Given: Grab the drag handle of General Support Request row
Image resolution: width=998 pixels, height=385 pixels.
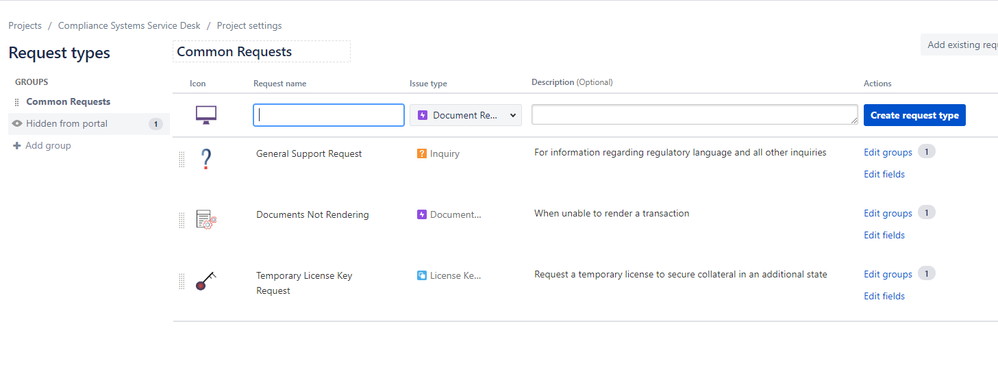Looking at the screenshot, I should [181, 159].
